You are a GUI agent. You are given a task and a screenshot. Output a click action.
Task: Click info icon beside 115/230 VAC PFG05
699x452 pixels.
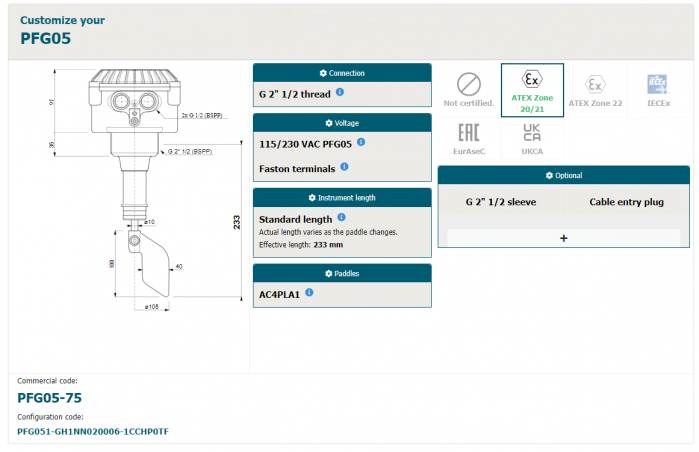pos(361,142)
